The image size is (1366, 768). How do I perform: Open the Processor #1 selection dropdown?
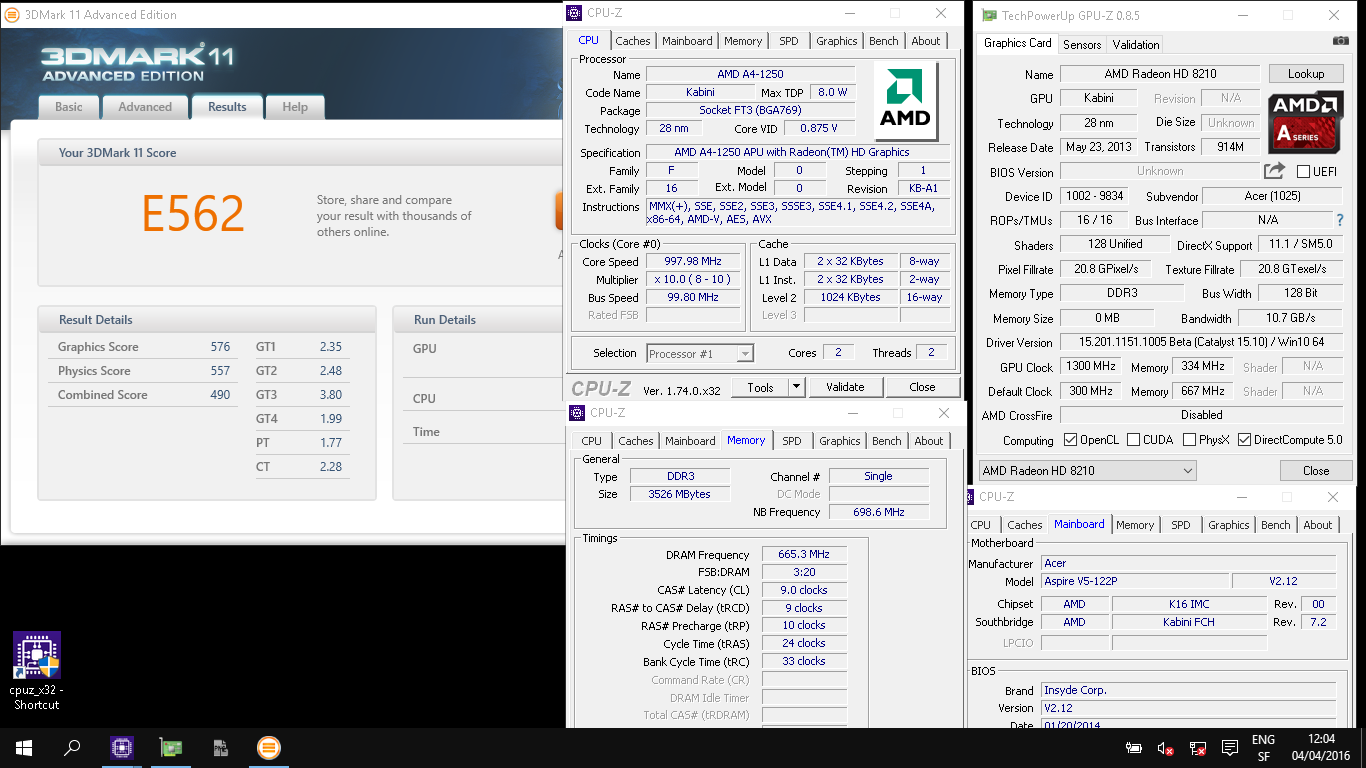pyautogui.click(x=700, y=353)
